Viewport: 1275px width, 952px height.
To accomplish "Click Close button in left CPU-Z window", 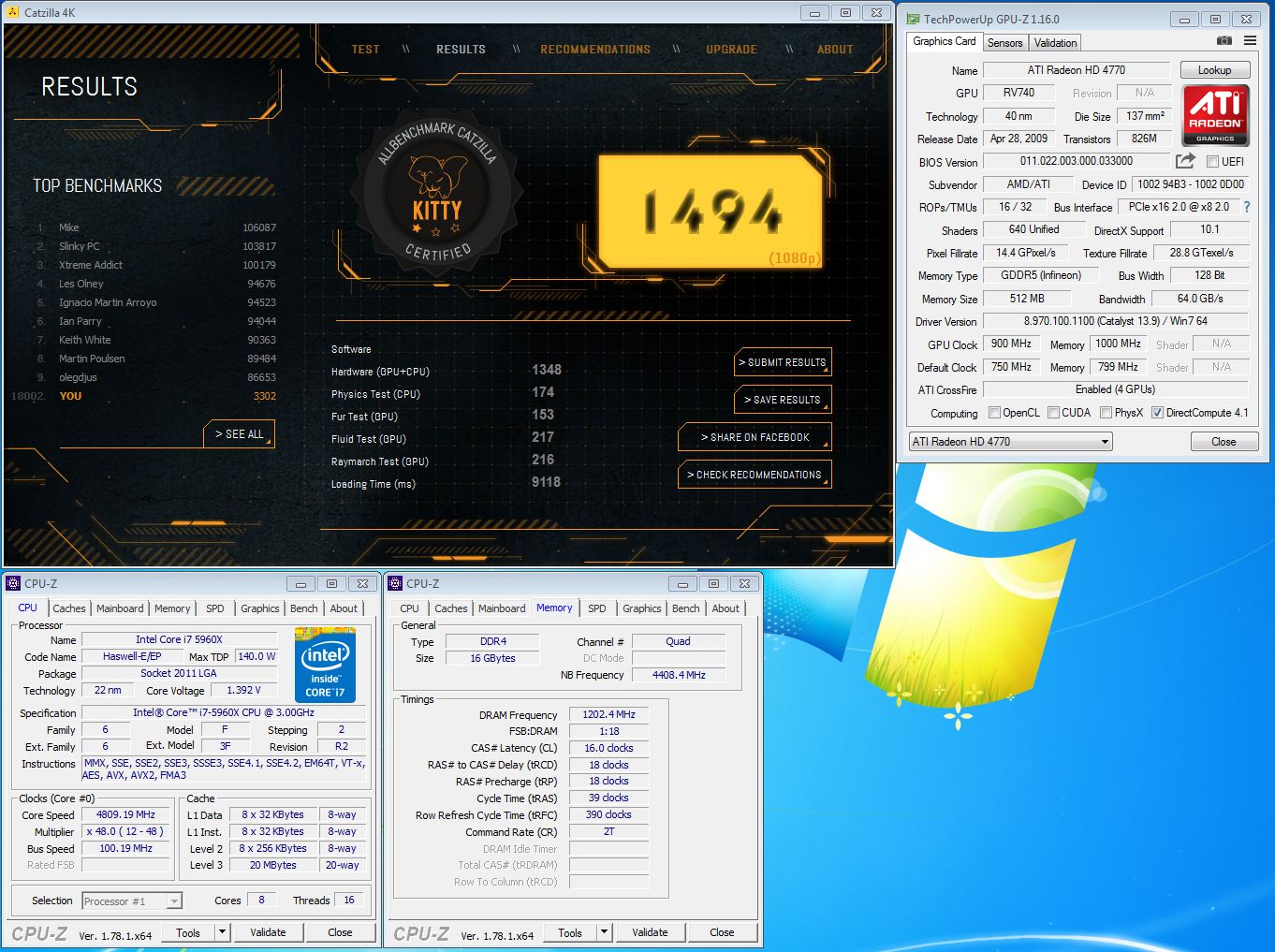I will click(x=340, y=932).
